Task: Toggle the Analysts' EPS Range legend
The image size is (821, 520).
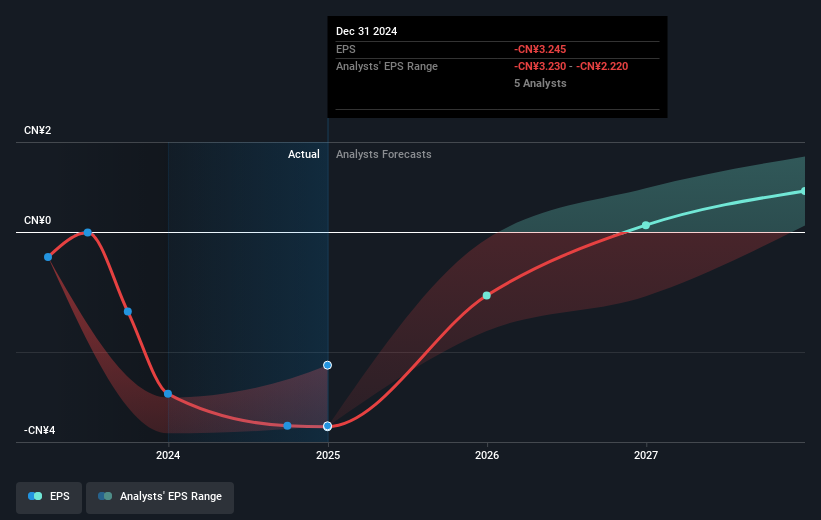Action: pos(160,496)
